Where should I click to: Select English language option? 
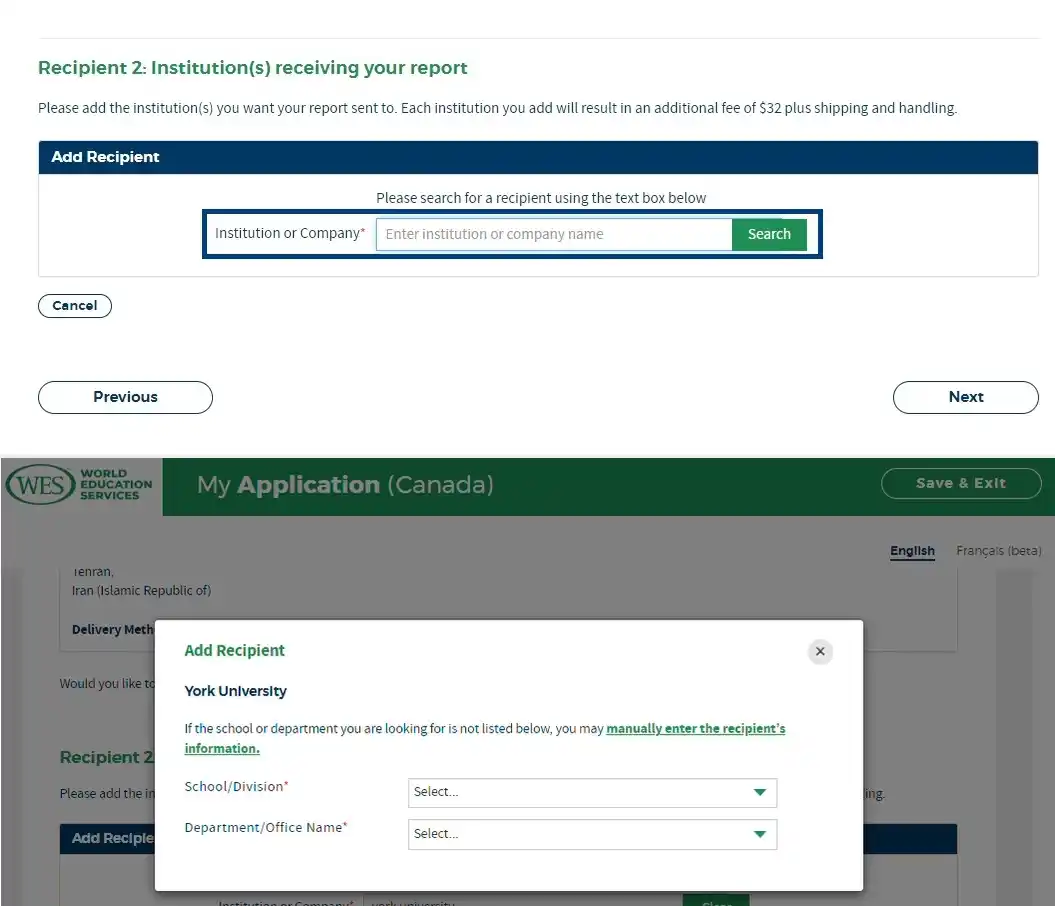912,551
